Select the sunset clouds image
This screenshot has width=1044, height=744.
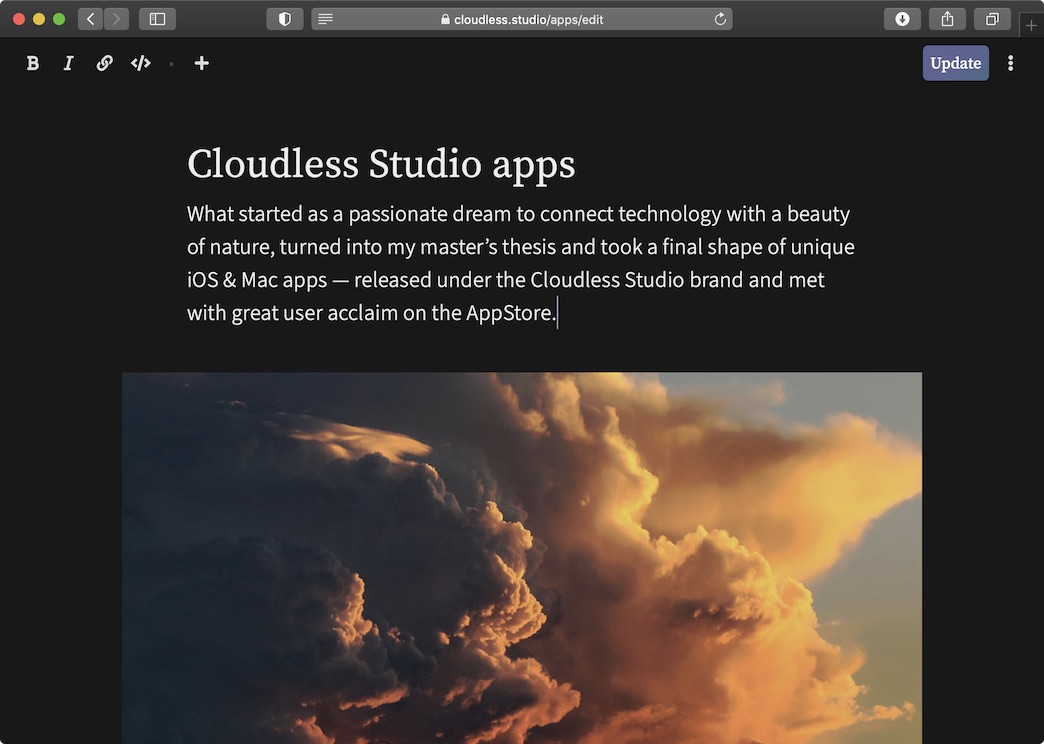click(x=522, y=558)
